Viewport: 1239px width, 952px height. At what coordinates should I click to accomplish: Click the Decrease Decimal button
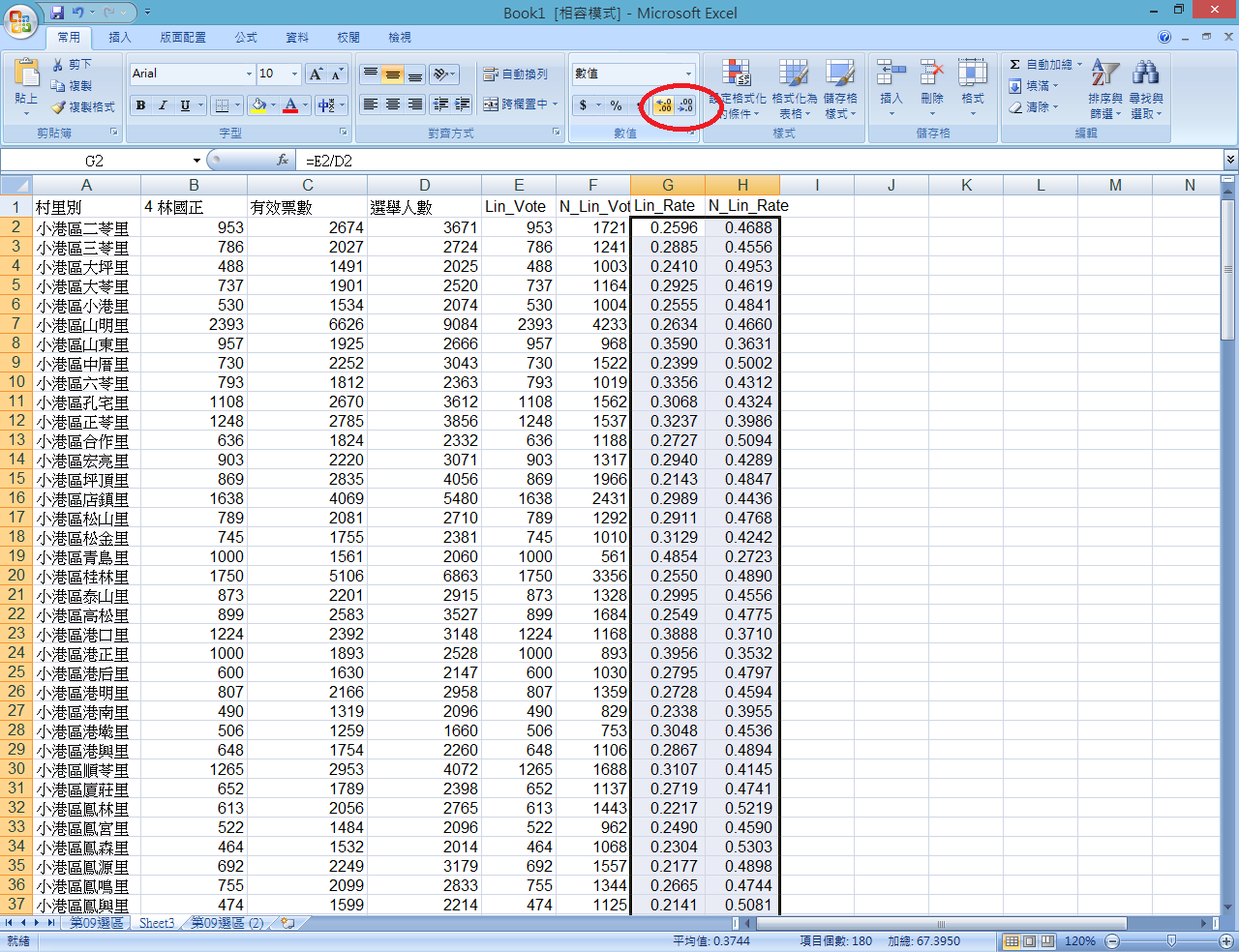click(686, 105)
